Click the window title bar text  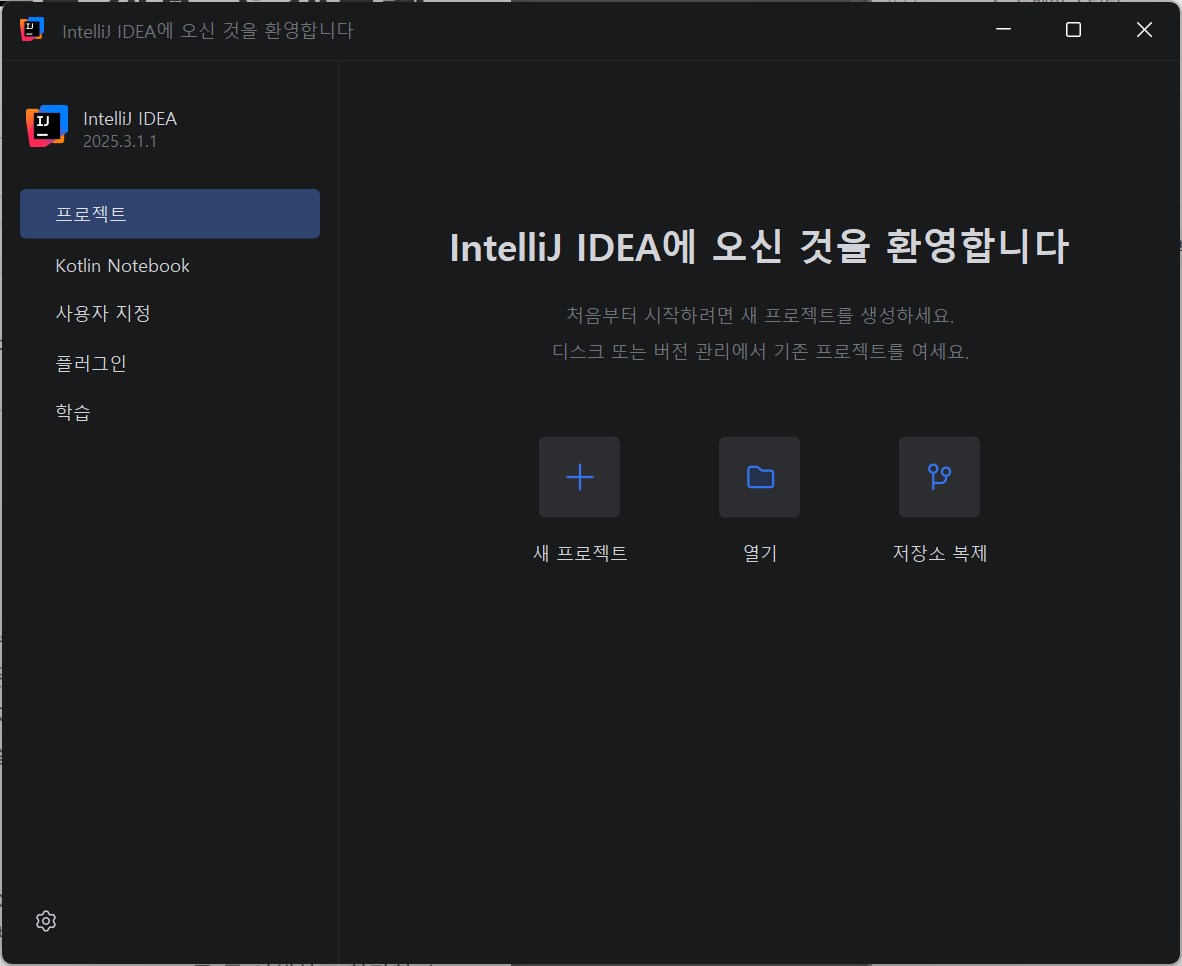[208, 31]
